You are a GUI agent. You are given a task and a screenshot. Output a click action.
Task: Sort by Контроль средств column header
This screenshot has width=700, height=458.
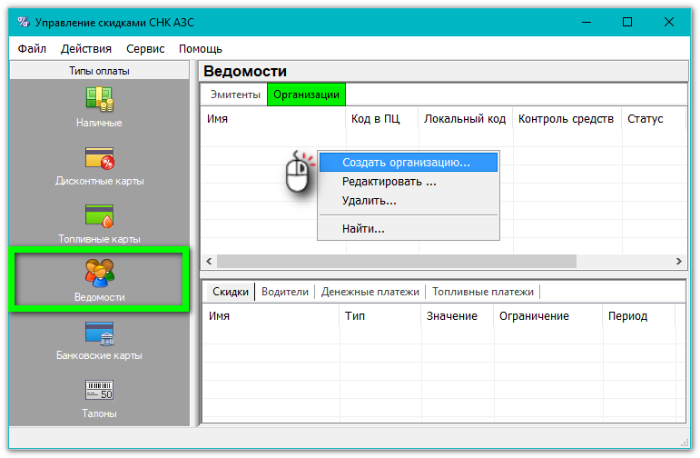[x=565, y=119]
